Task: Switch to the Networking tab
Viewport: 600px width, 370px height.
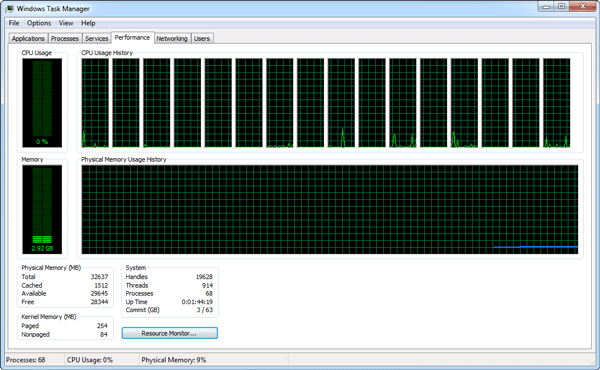Action: click(172, 38)
